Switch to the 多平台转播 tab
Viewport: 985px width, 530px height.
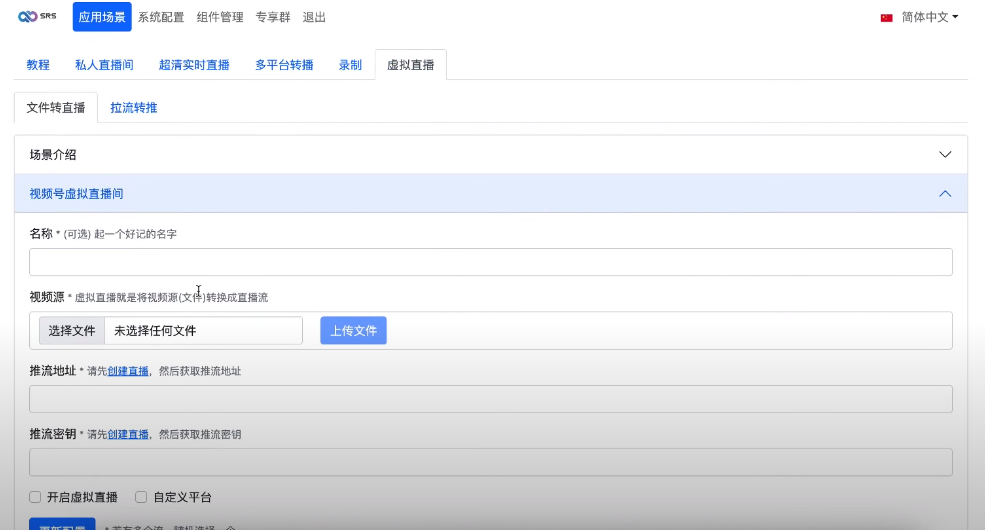point(284,65)
